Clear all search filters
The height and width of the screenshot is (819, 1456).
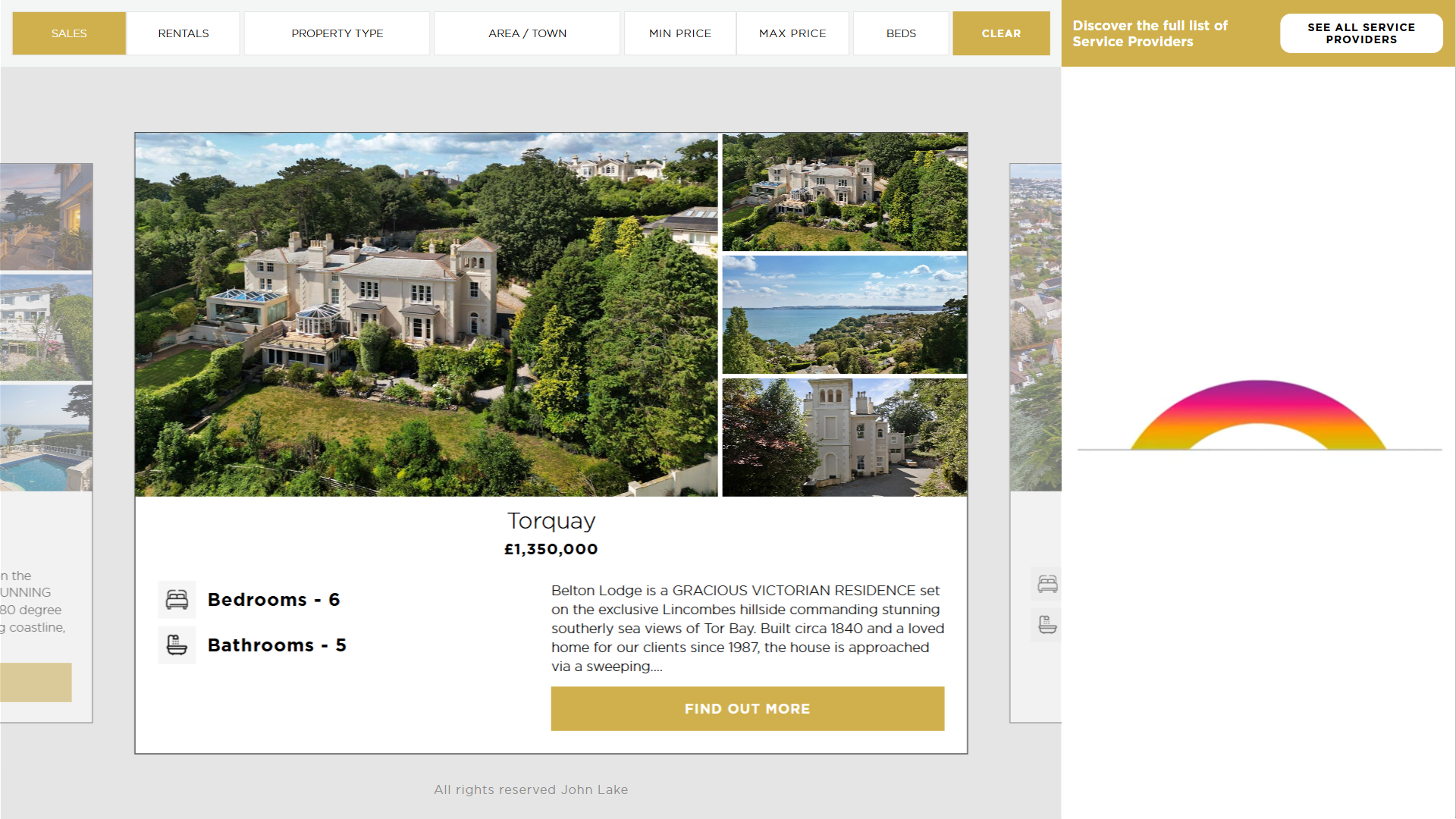tap(1001, 33)
